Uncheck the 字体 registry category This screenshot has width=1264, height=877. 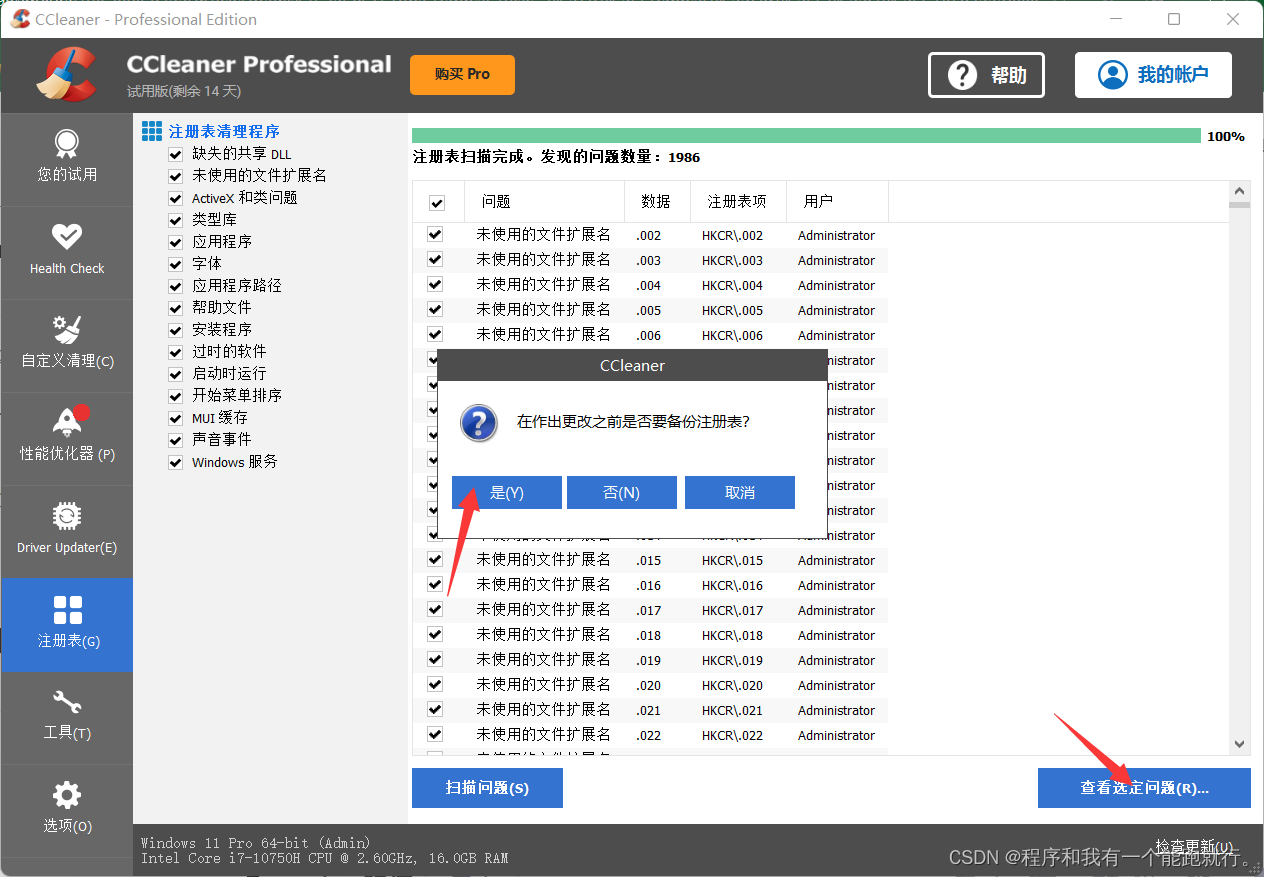(x=175, y=263)
